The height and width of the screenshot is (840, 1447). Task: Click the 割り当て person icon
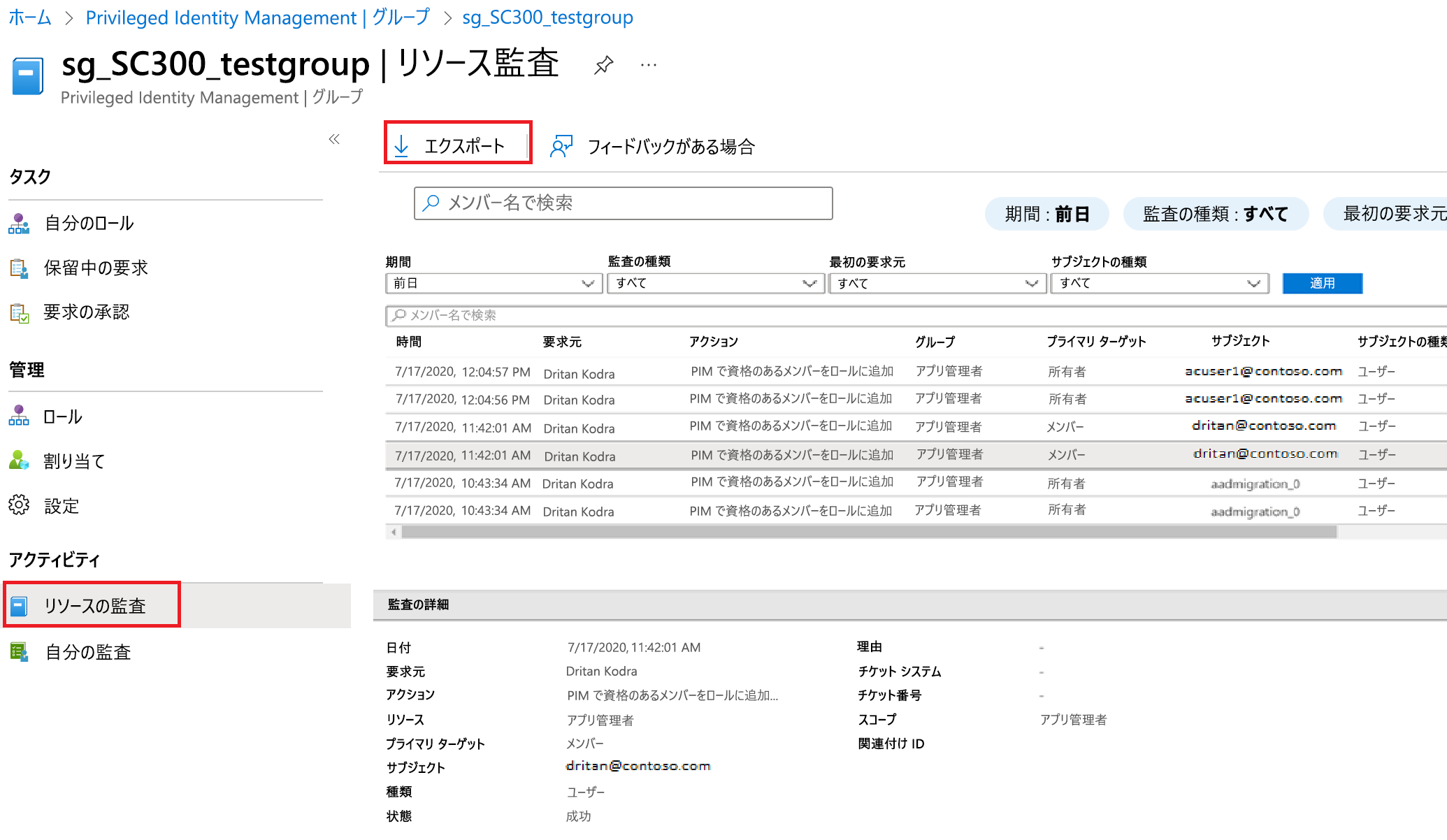click(19, 460)
